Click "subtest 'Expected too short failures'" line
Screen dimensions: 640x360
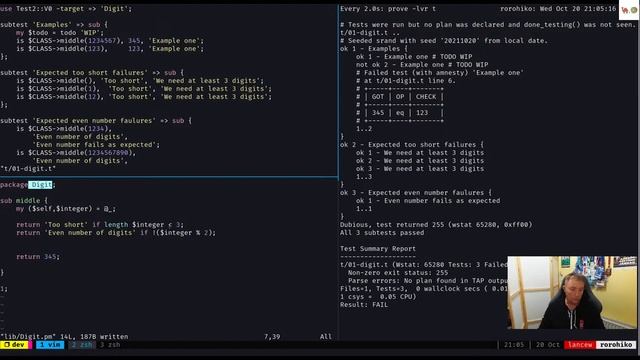(x=92, y=73)
